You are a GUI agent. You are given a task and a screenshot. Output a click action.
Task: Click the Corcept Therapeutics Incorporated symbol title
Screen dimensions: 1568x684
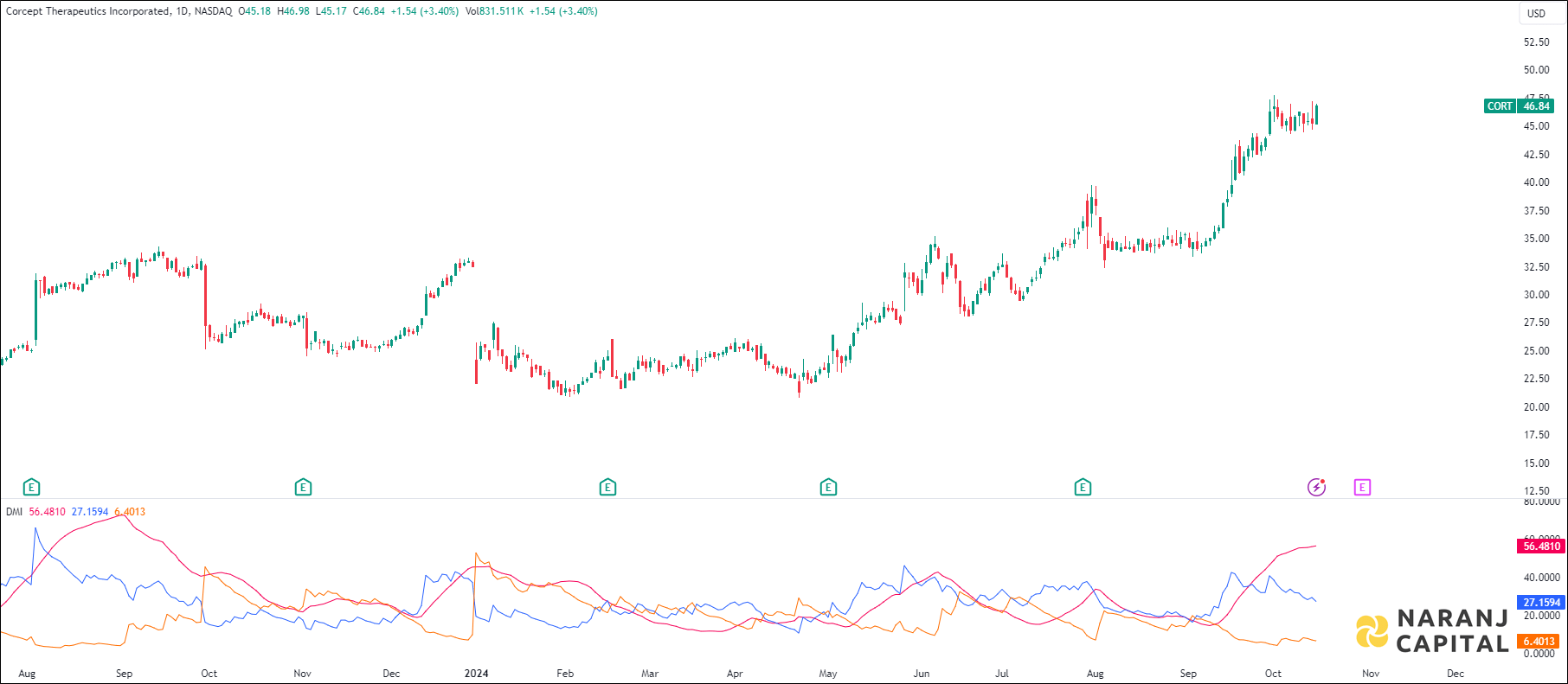pos(87,11)
